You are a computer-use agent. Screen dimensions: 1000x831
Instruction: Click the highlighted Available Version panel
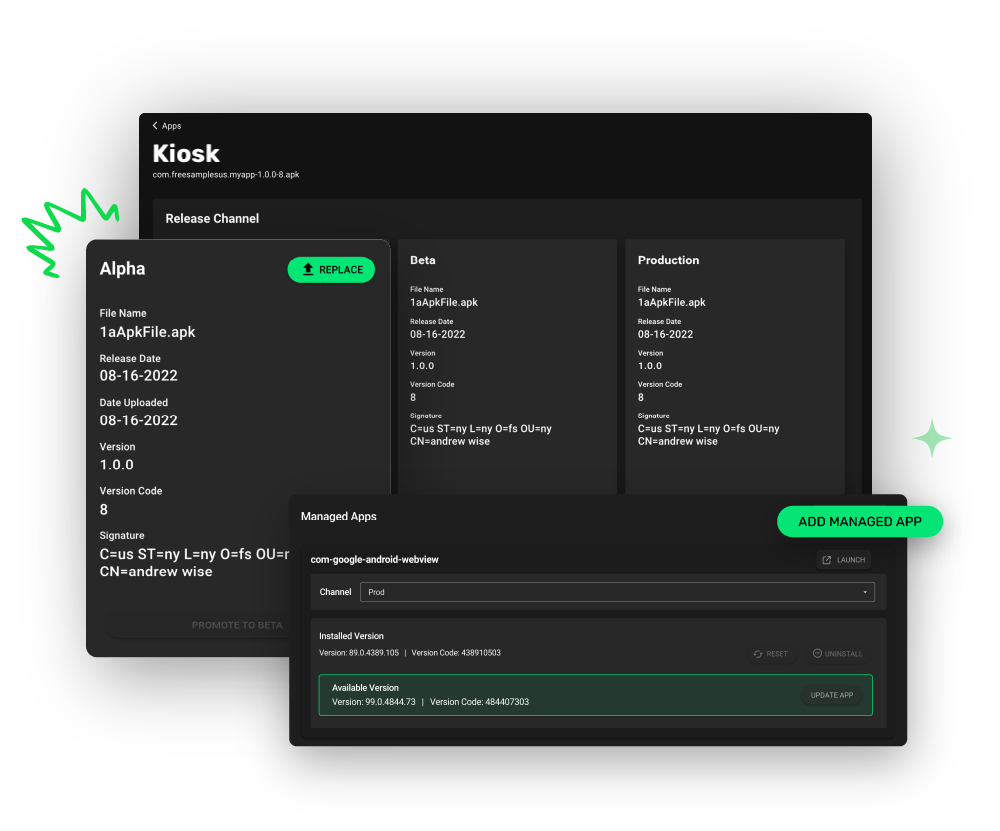point(595,694)
